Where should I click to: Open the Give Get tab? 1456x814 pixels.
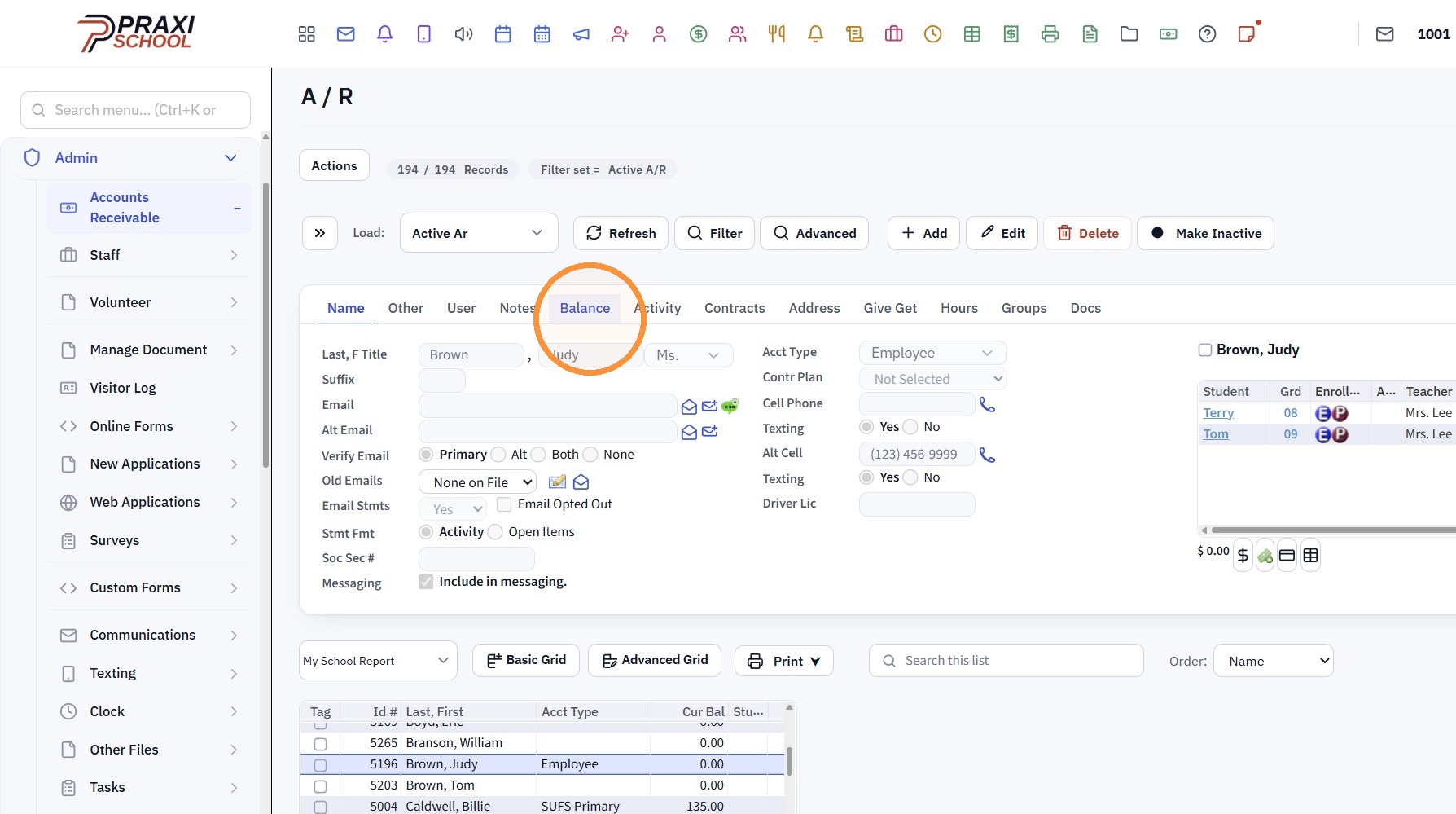(x=890, y=308)
